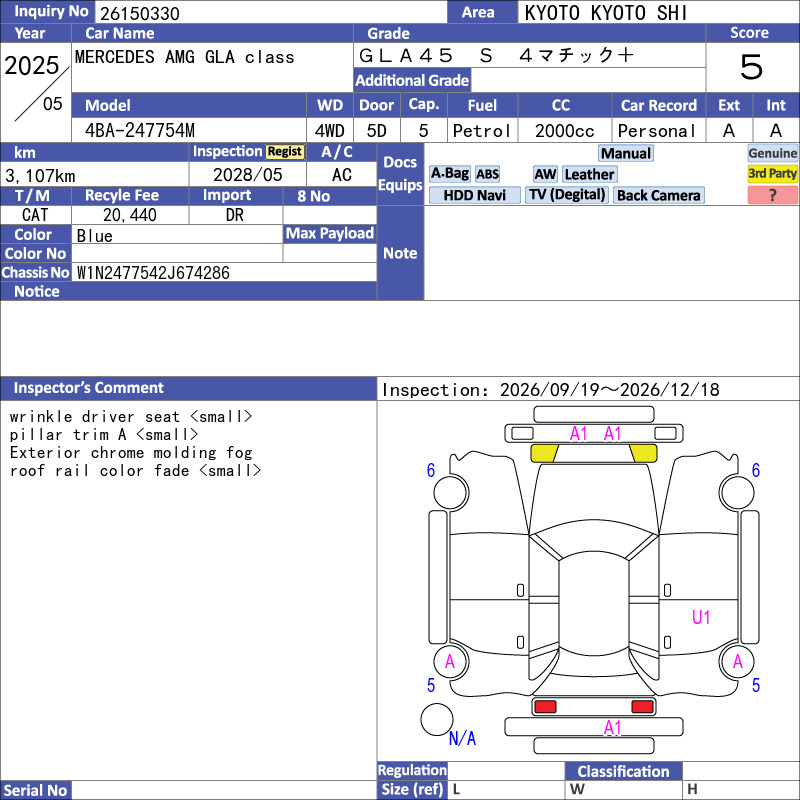800x800 pixels.
Task: Click the Manual docs badge
Action: coord(626,153)
